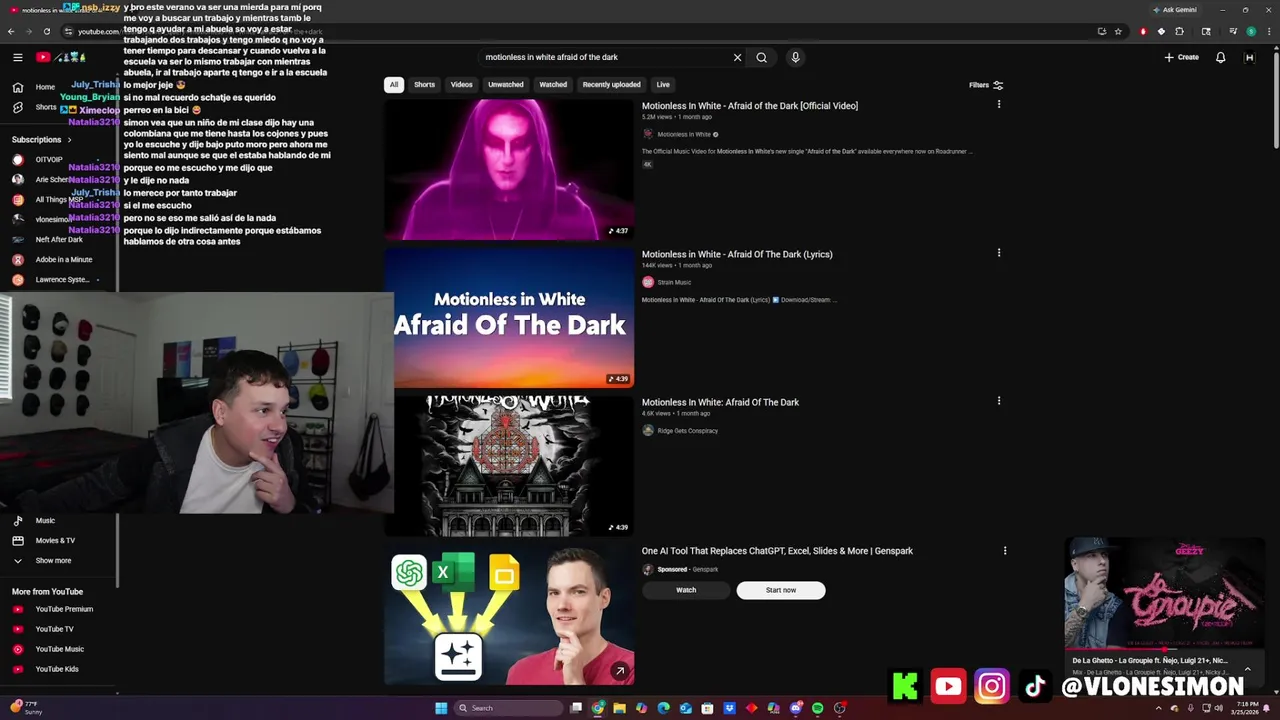The image size is (1280, 720).
Task: Open the haunted house video thumbnail
Action: (x=509, y=466)
